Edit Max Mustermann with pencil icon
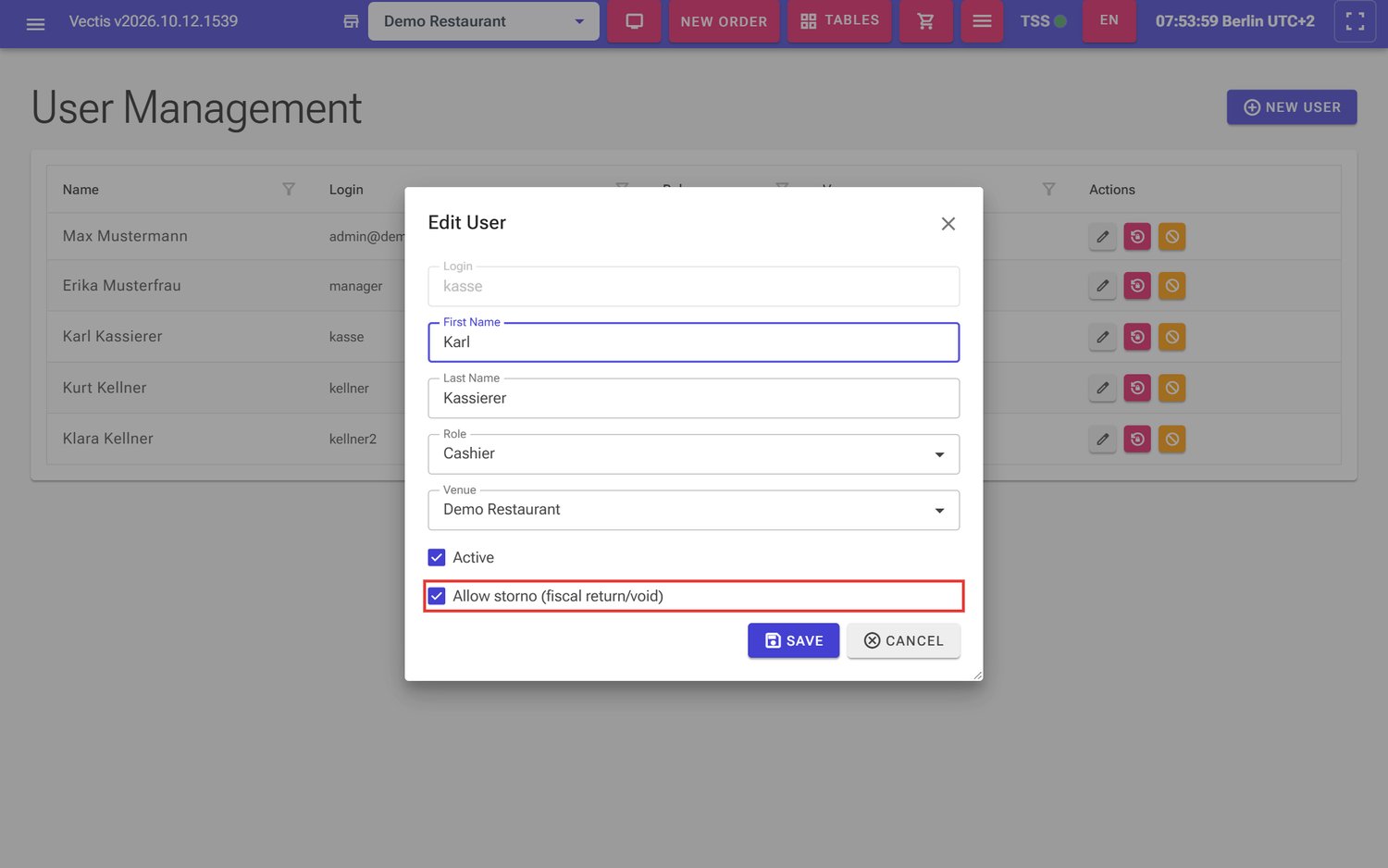 click(1102, 237)
